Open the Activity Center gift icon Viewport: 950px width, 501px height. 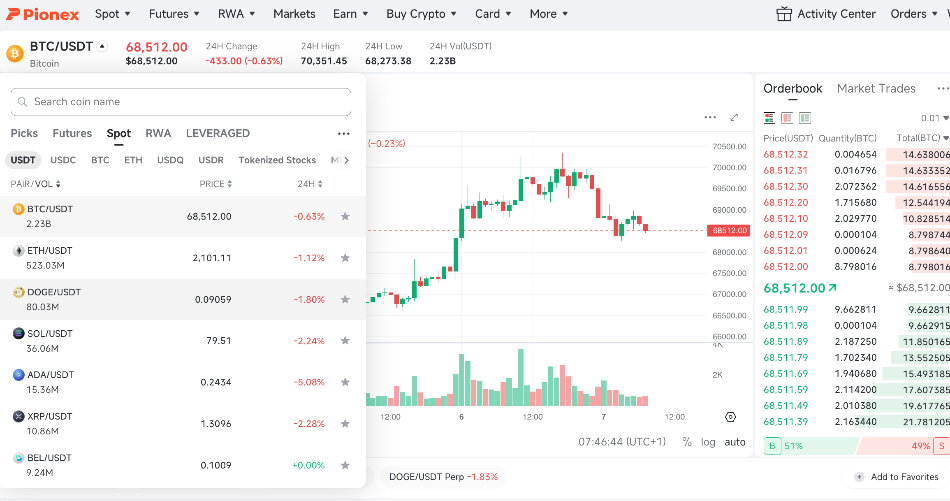(x=784, y=13)
